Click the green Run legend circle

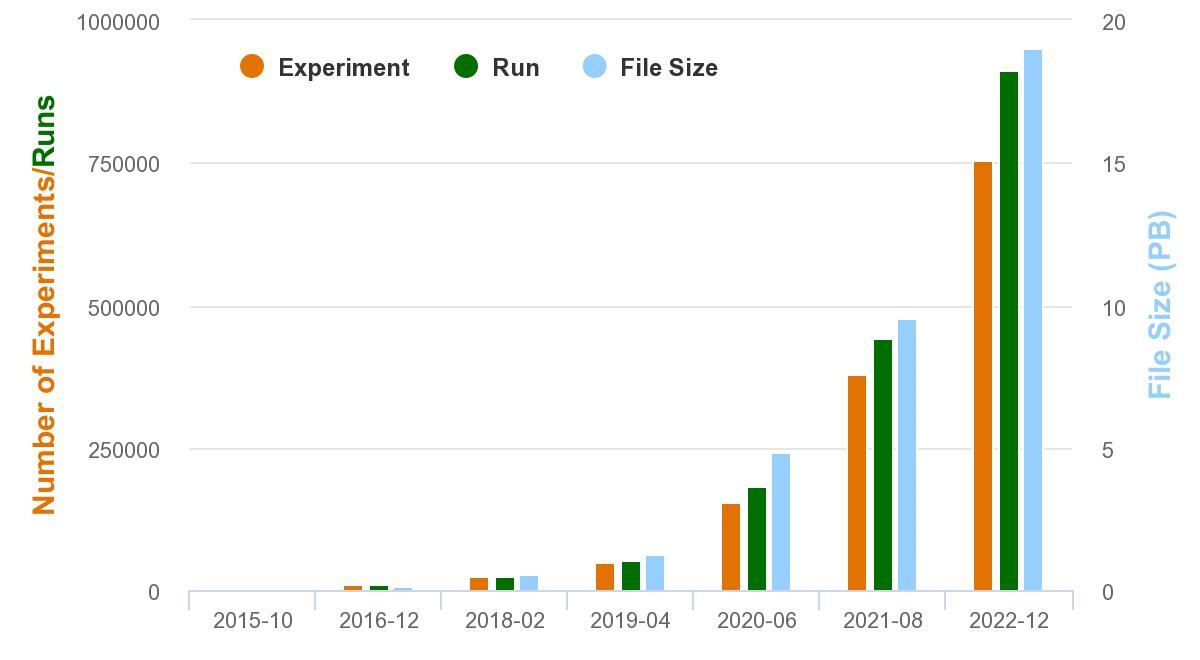click(x=466, y=67)
